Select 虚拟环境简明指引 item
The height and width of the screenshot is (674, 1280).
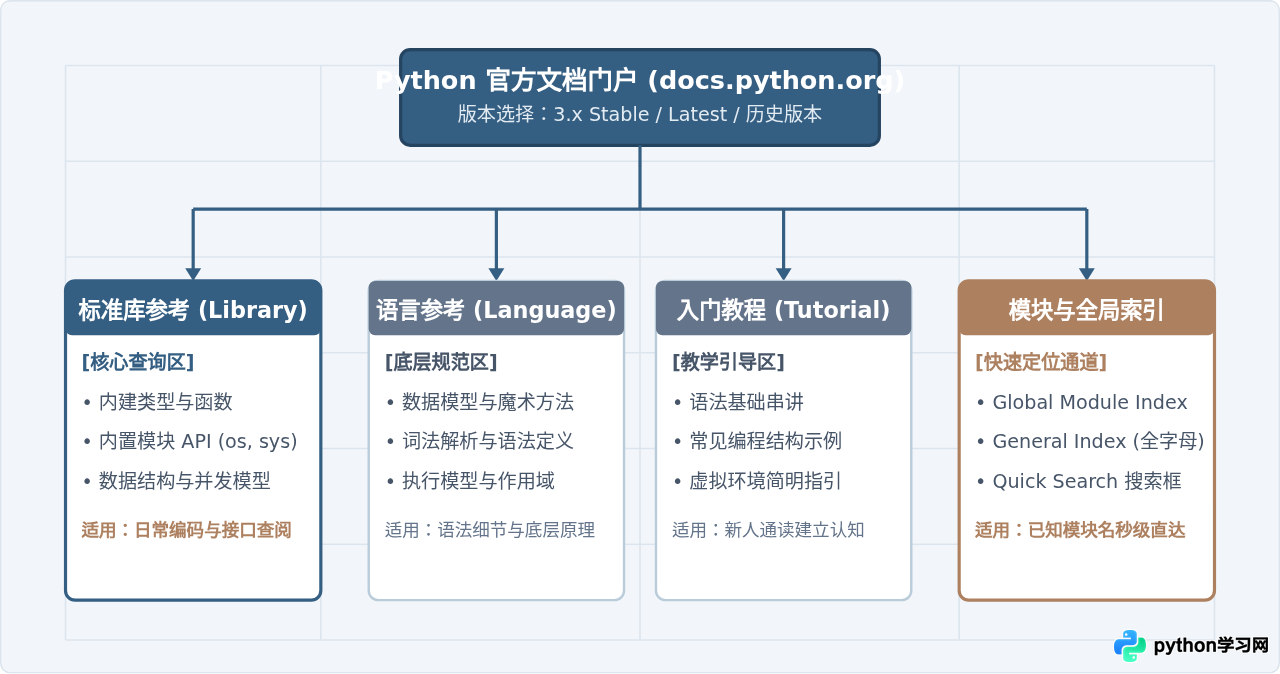(x=757, y=481)
